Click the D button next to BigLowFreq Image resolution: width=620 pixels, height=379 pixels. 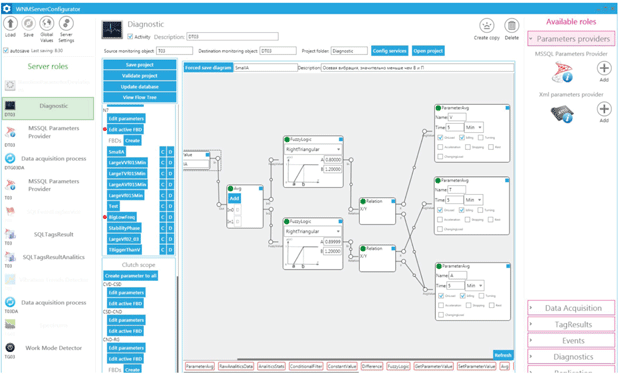click(170, 217)
